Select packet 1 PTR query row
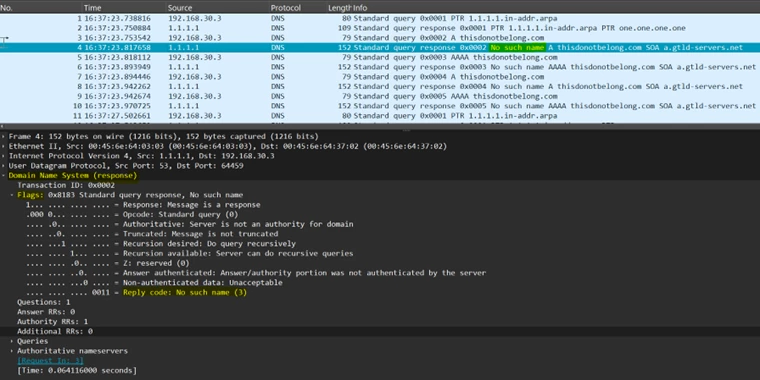Viewport: 760px width, 380px height. pyautogui.click(x=380, y=18)
